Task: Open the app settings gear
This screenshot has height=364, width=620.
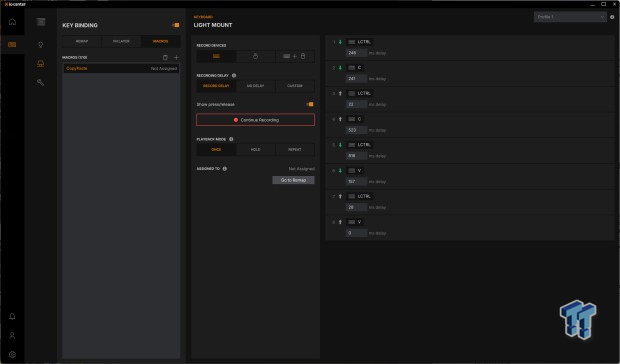Action: pyautogui.click(x=12, y=355)
